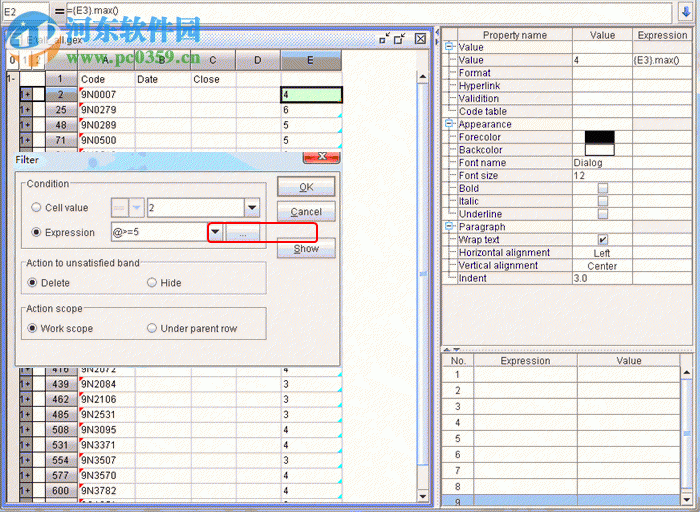Expand row 48 using its 1+ marker
The image size is (700, 512).
pos(25,125)
